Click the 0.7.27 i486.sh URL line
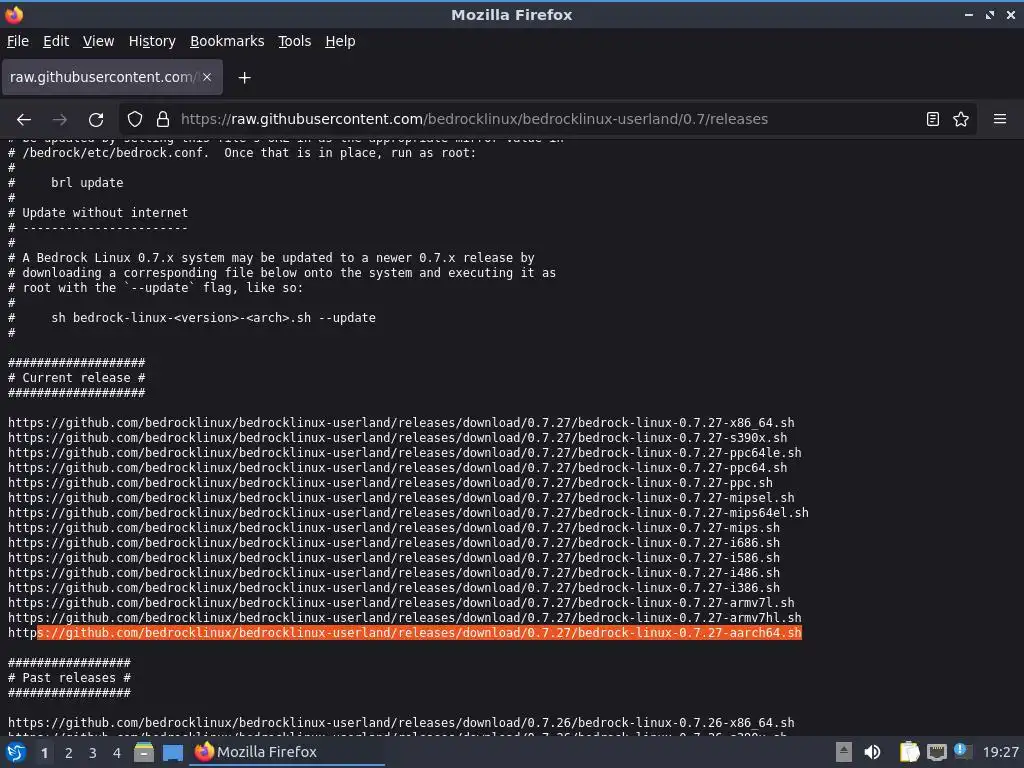This screenshot has width=1024, height=768. [x=394, y=573]
